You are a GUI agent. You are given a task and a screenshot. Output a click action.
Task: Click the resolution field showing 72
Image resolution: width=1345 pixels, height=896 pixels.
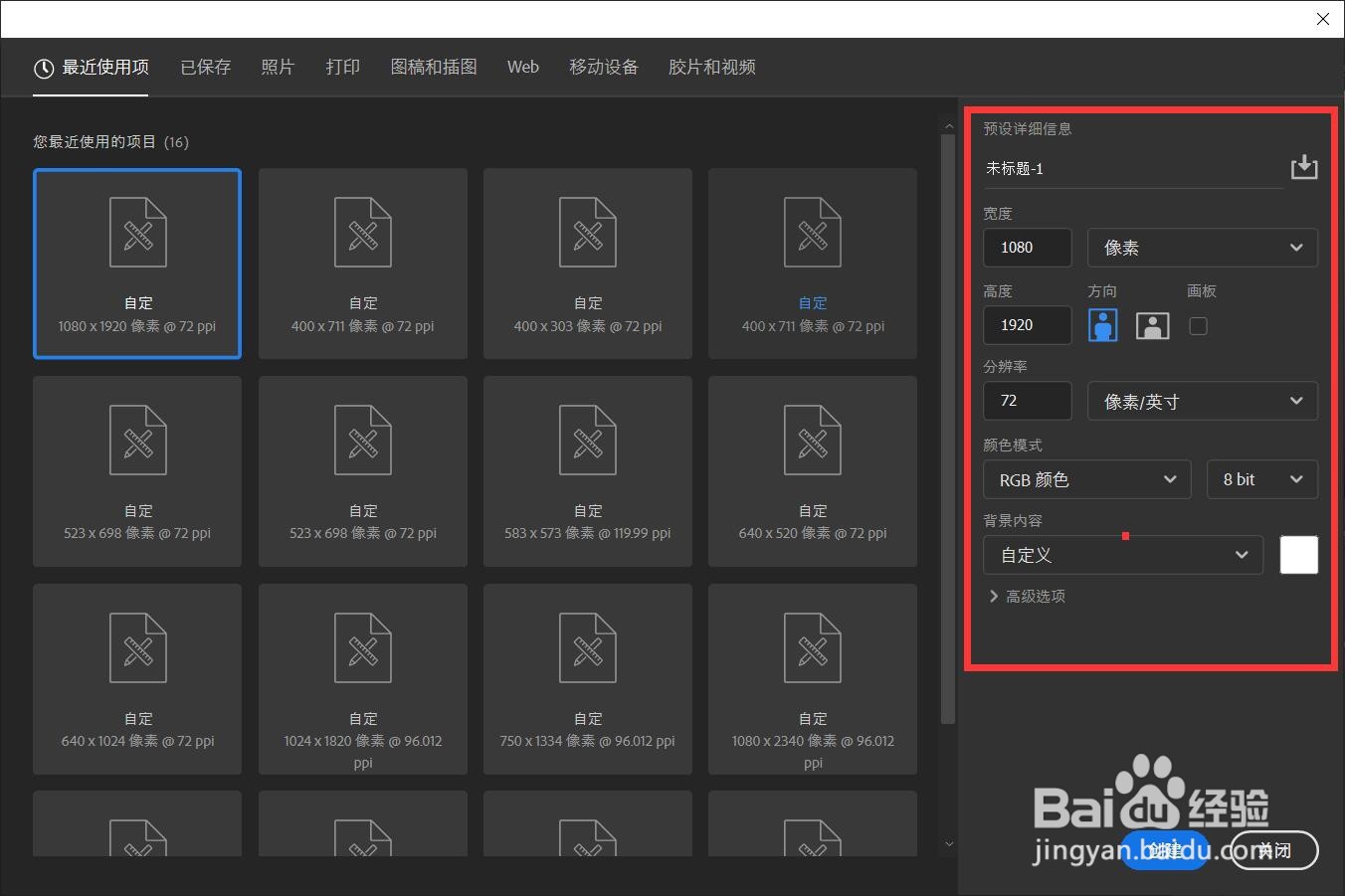click(x=1028, y=401)
